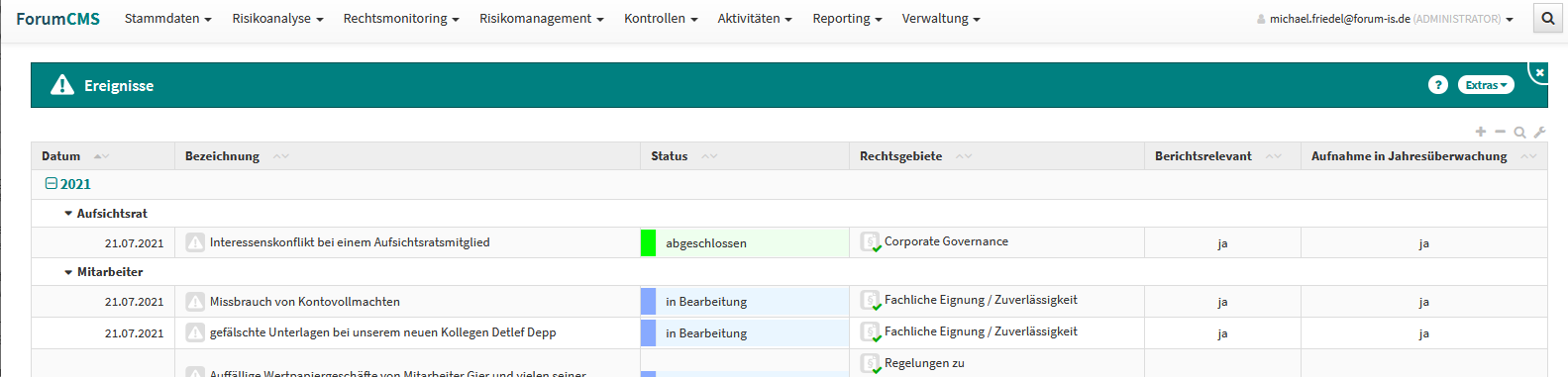The image size is (1568, 377).
Task: Open table settings wrench icon
Action: 1539,132
